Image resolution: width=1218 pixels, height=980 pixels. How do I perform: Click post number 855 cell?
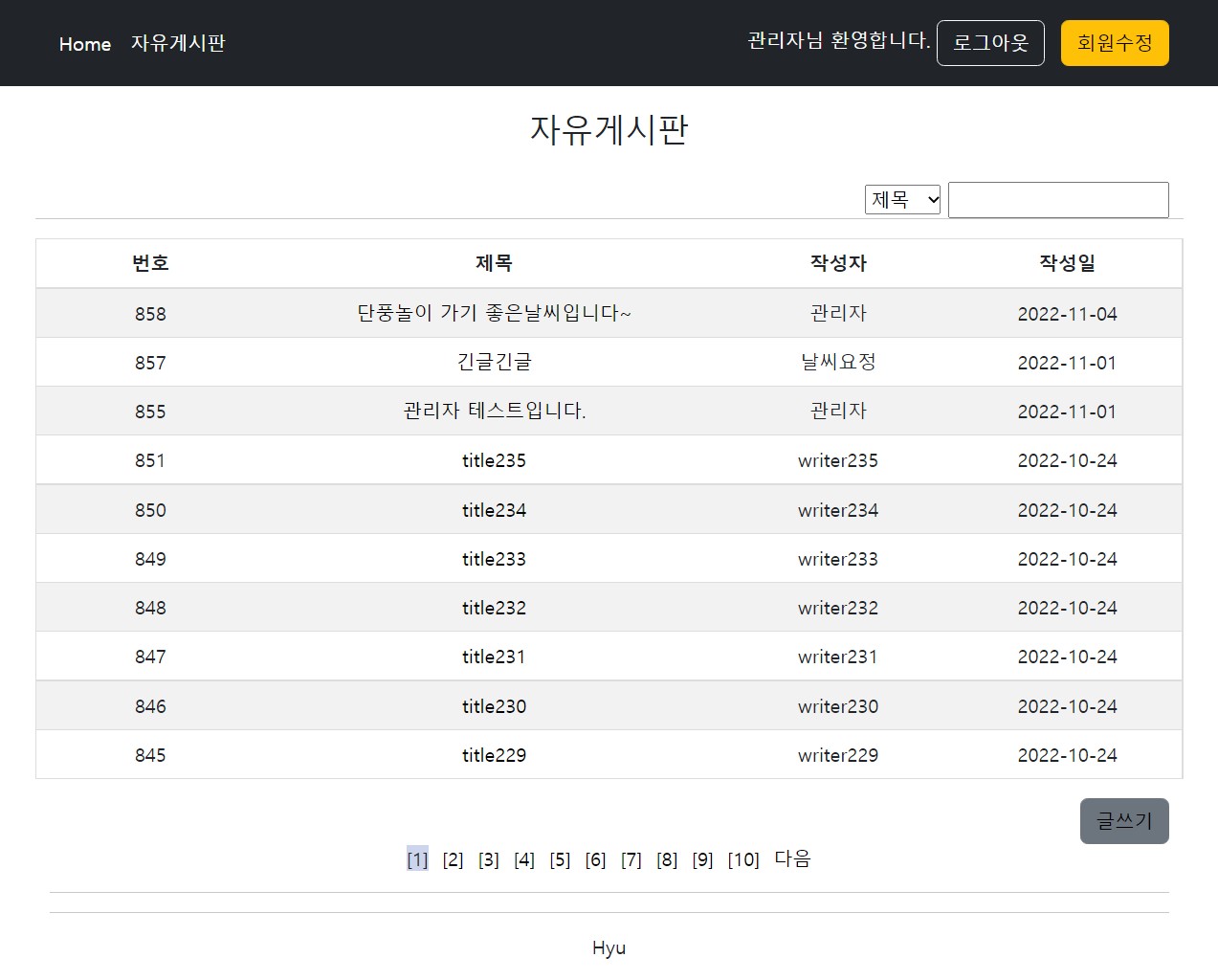pos(150,412)
